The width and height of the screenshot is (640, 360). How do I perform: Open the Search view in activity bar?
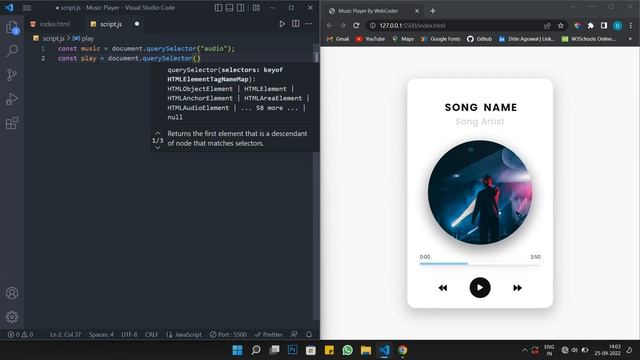[x=12, y=51]
